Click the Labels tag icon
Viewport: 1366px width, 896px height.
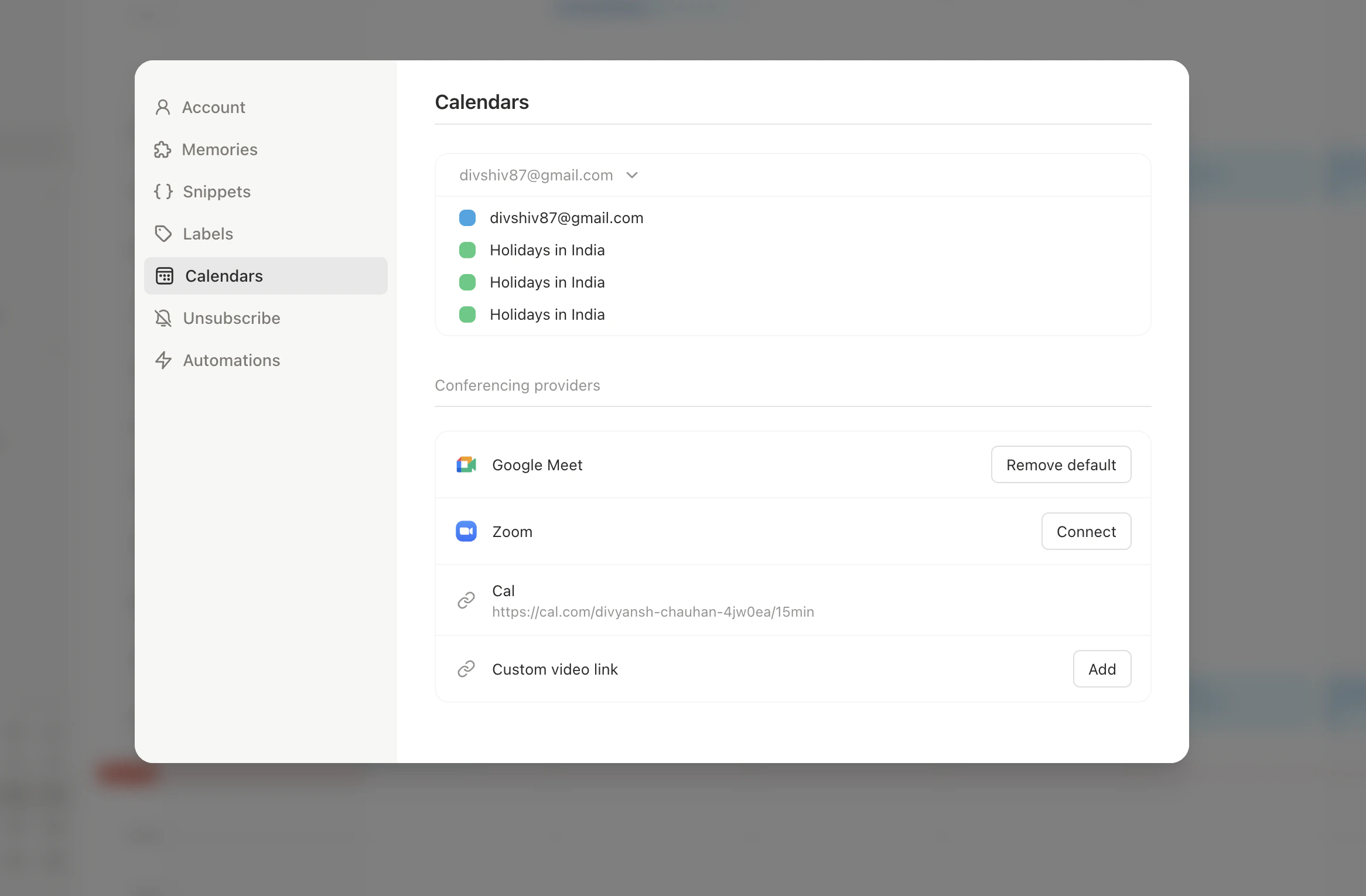[x=163, y=234]
